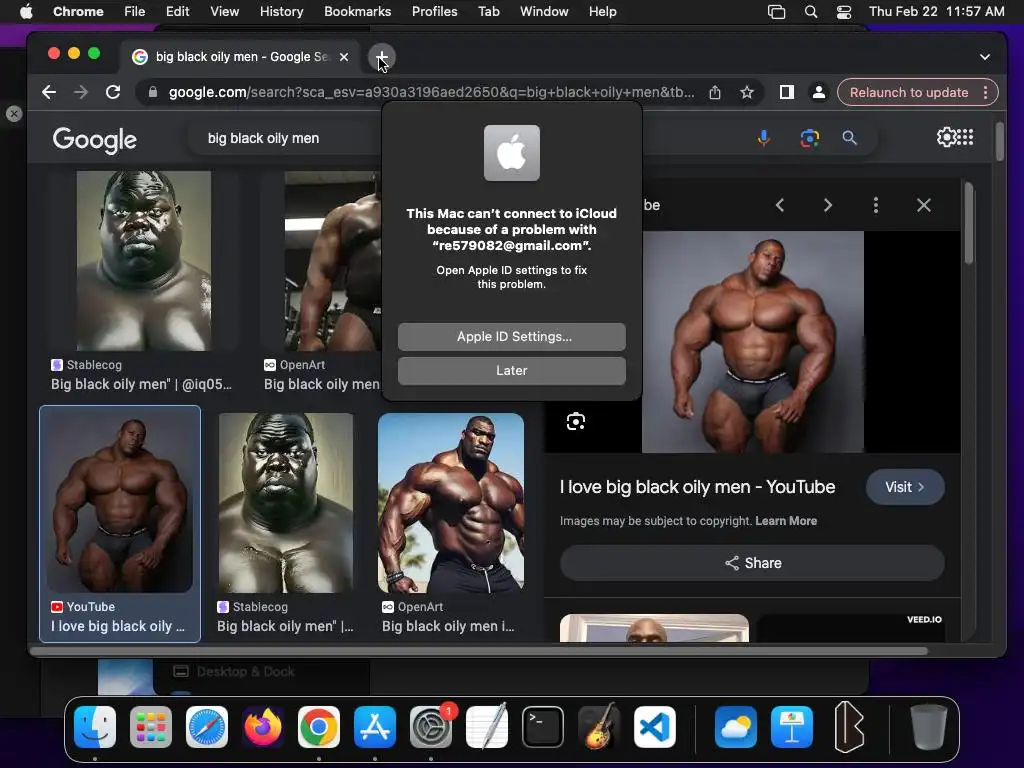This screenshot has width=1024, height=768.
Task: Search by image with Google Lens icon
Action: [x=810, y=138]
